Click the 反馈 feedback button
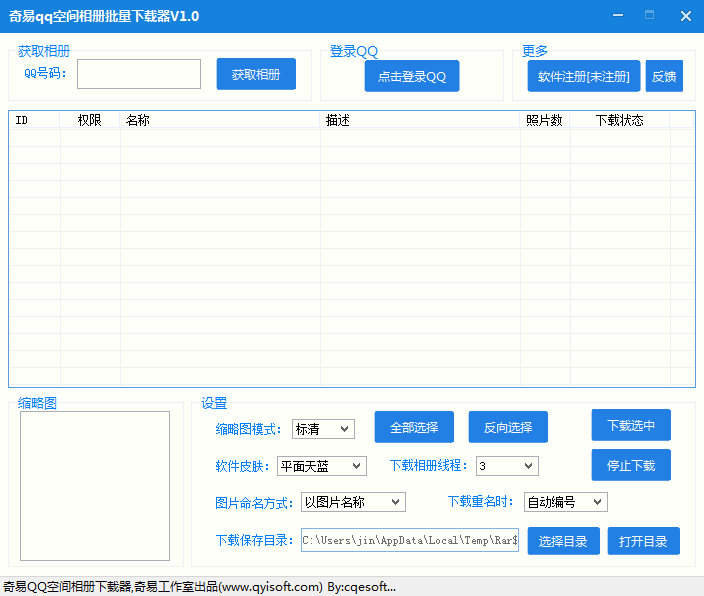Screen dimensions: 704x596 point(664,76)
